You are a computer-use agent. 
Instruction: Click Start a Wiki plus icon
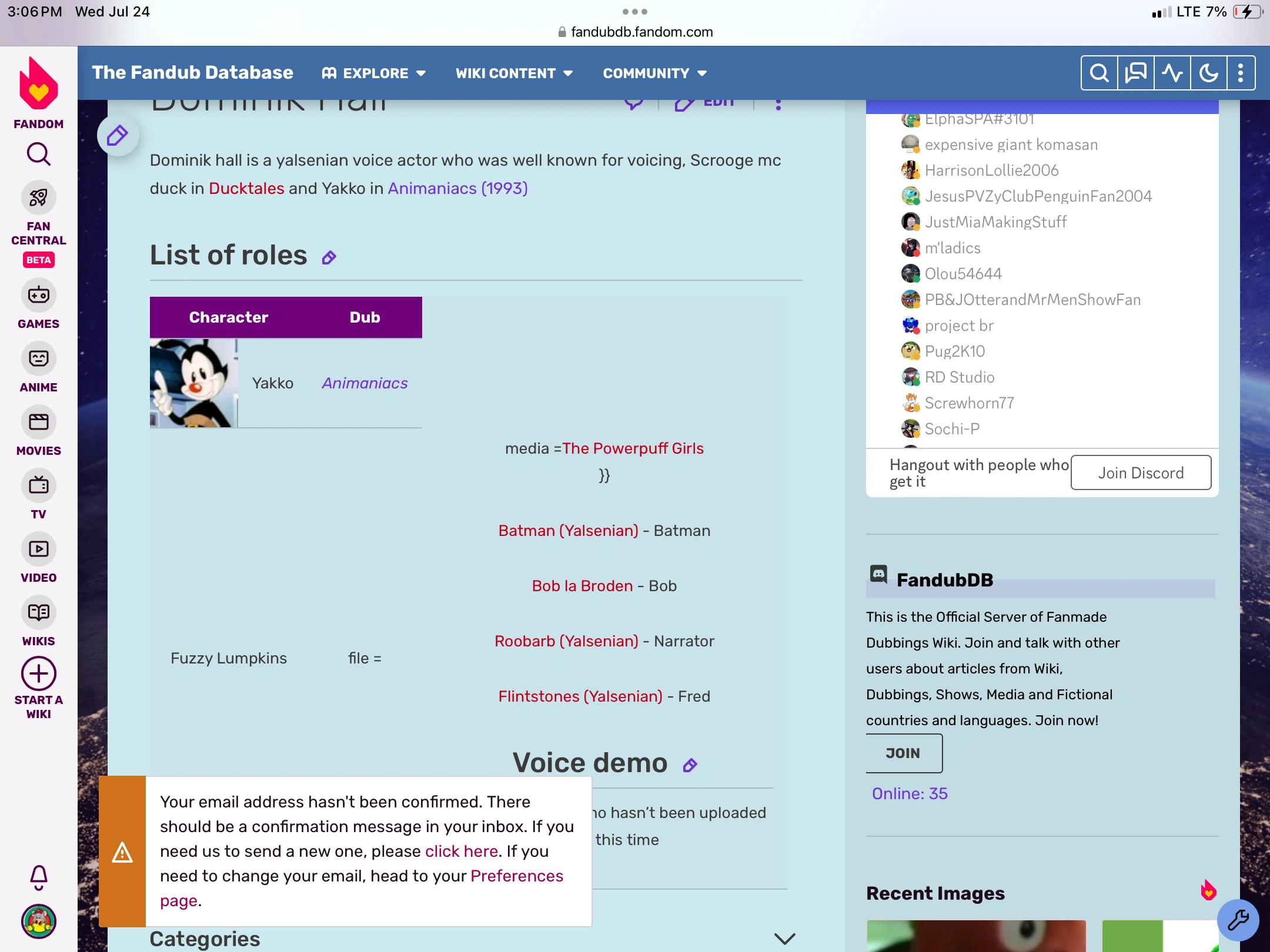pyautogui.click(x=39, y=673)
